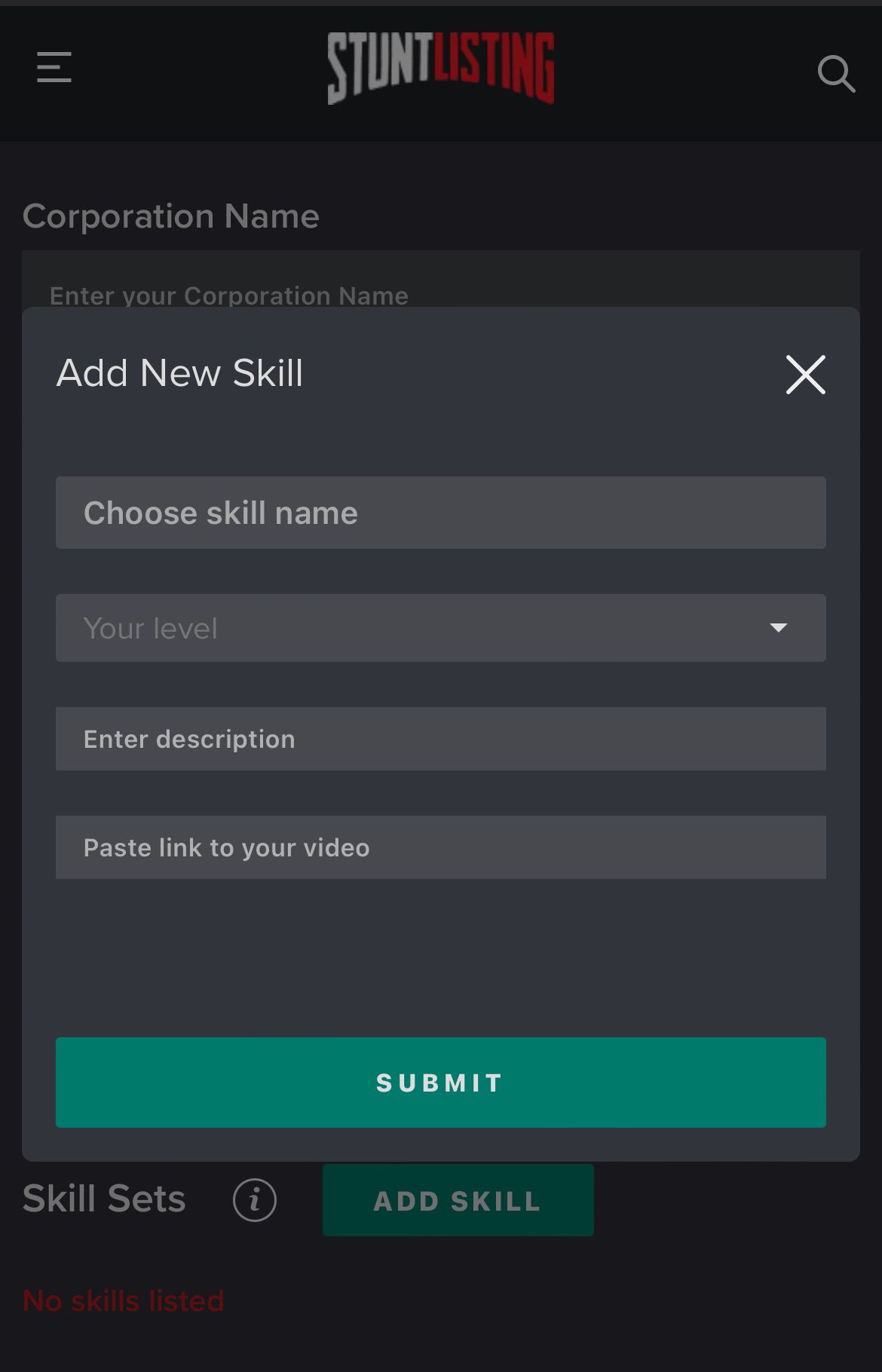Select the Paste link to your video field
Image resolution: width=882 pixels, height=1372 pixels.
441,847
